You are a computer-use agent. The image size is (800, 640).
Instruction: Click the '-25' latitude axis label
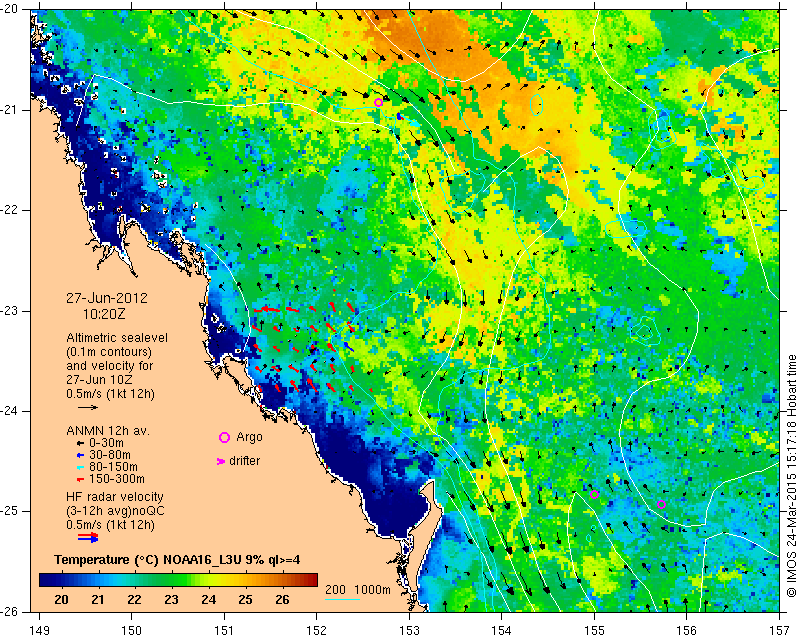9,511
